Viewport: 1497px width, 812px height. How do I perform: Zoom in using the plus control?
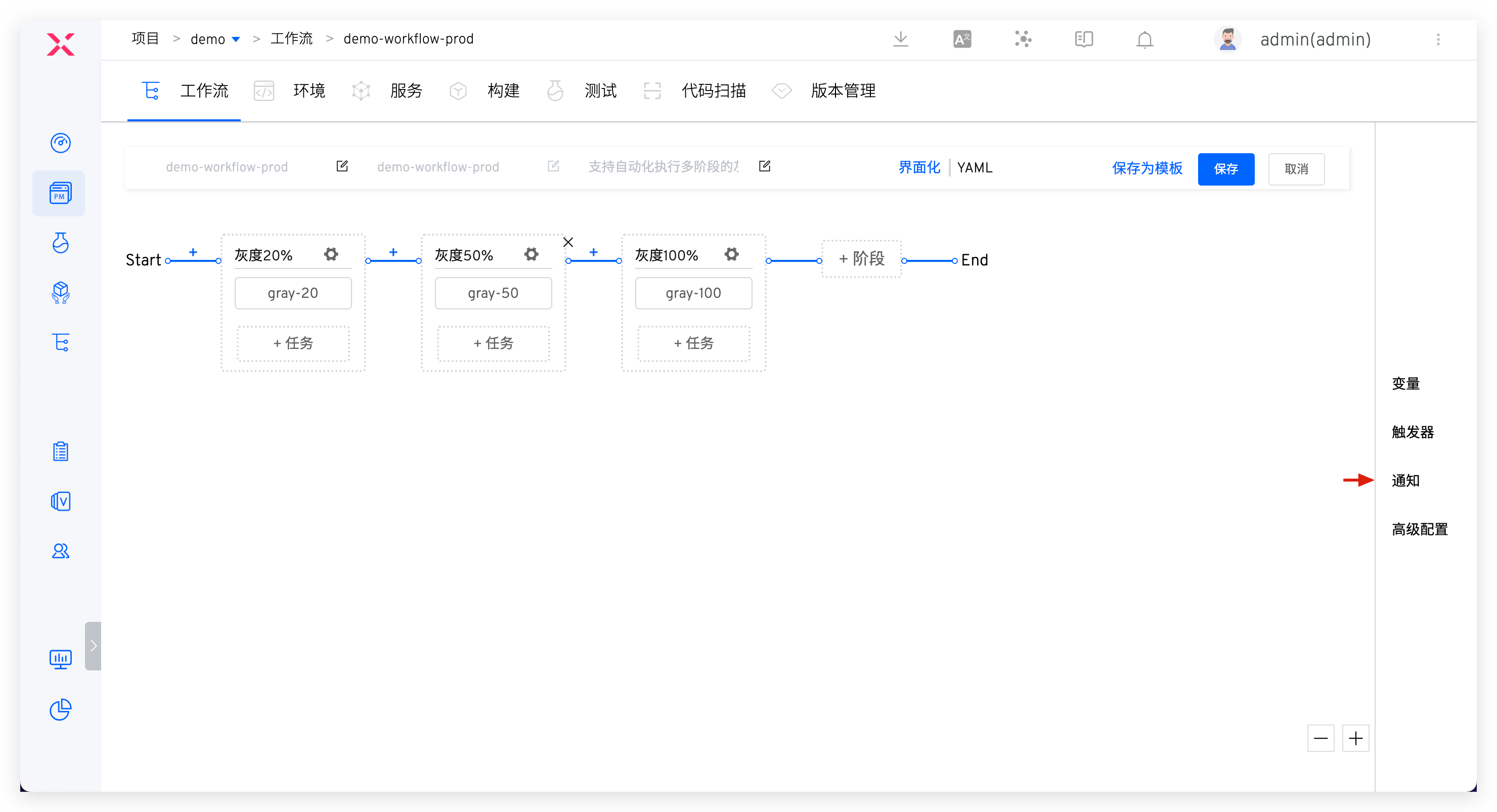click(x=1356, y=738)
